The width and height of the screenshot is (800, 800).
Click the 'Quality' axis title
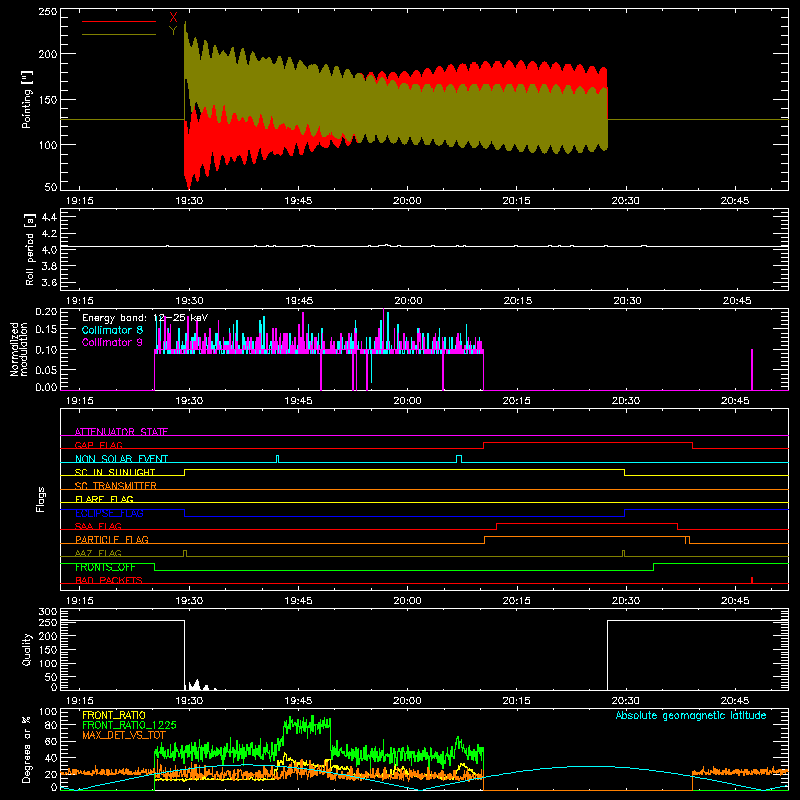pos(27,649)
